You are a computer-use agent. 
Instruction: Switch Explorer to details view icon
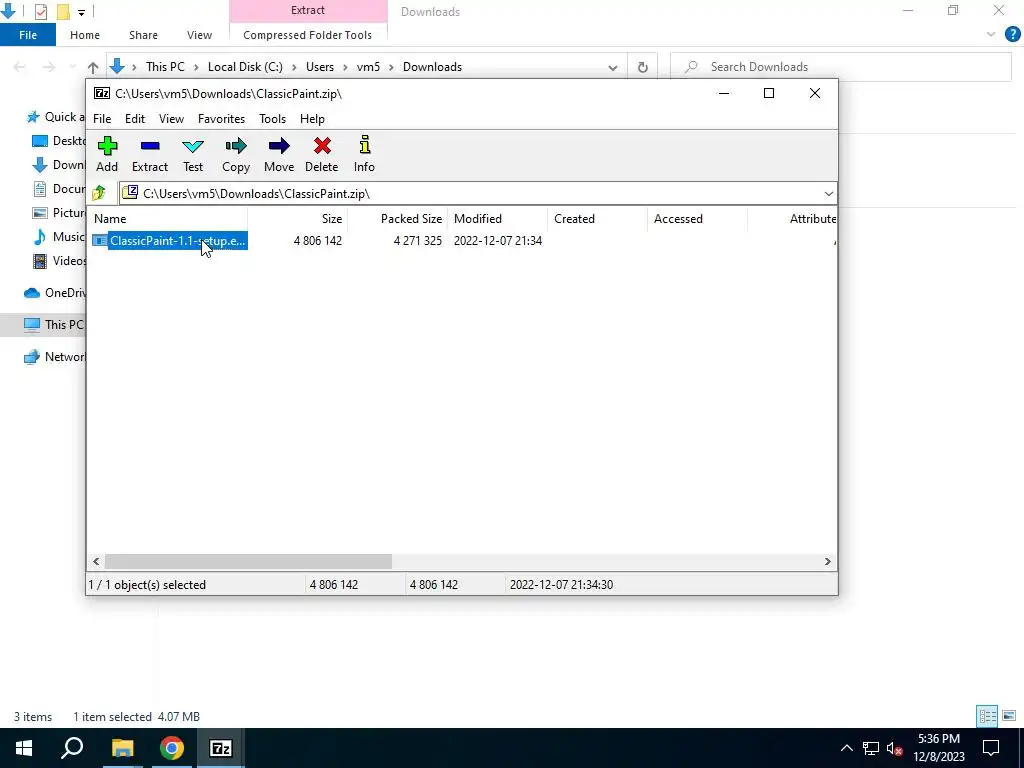987,716
